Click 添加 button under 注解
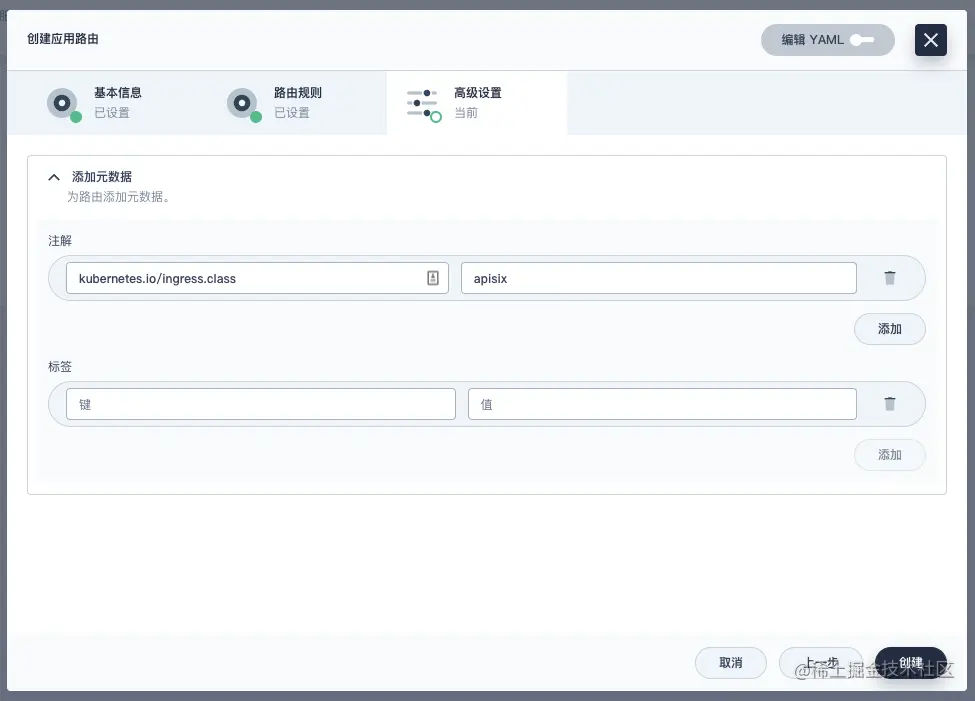The image size is (975, 701). coord(890,329)
